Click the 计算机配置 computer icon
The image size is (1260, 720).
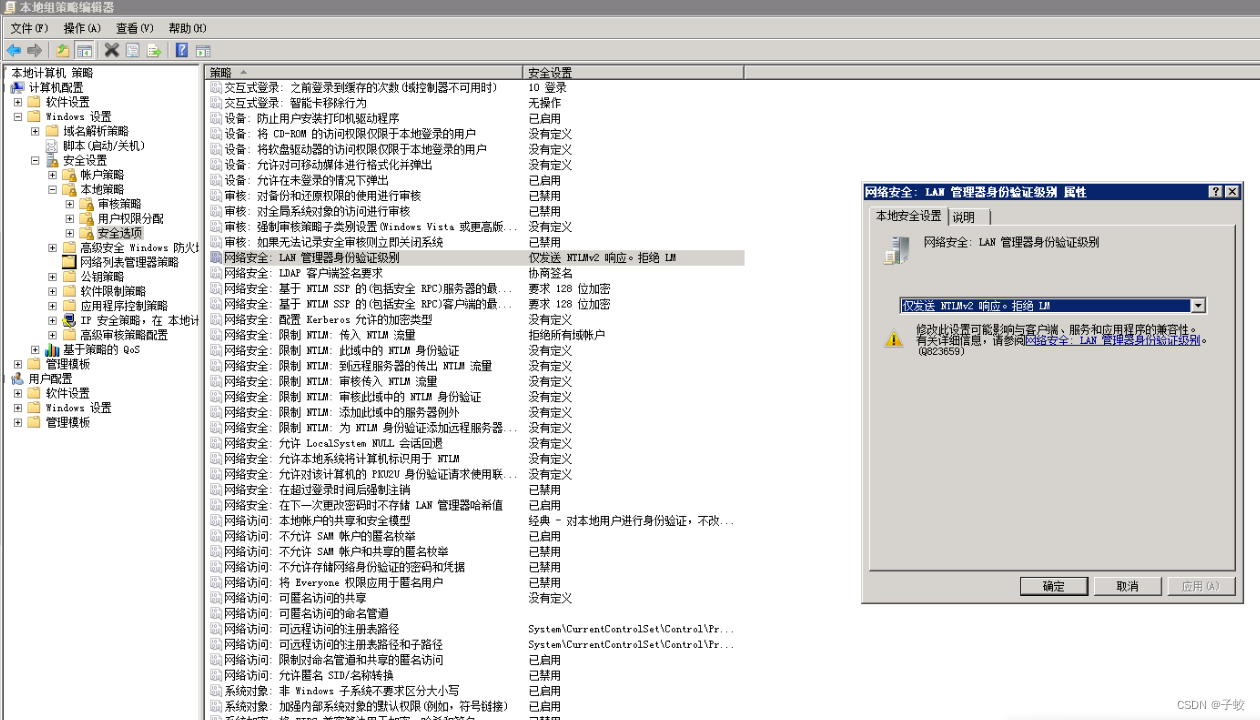tap(17, 87)
